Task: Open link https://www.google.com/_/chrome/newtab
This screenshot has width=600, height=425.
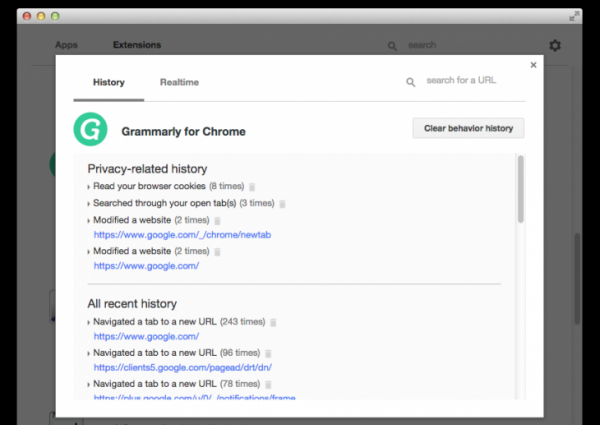Action: click(182, 235)
